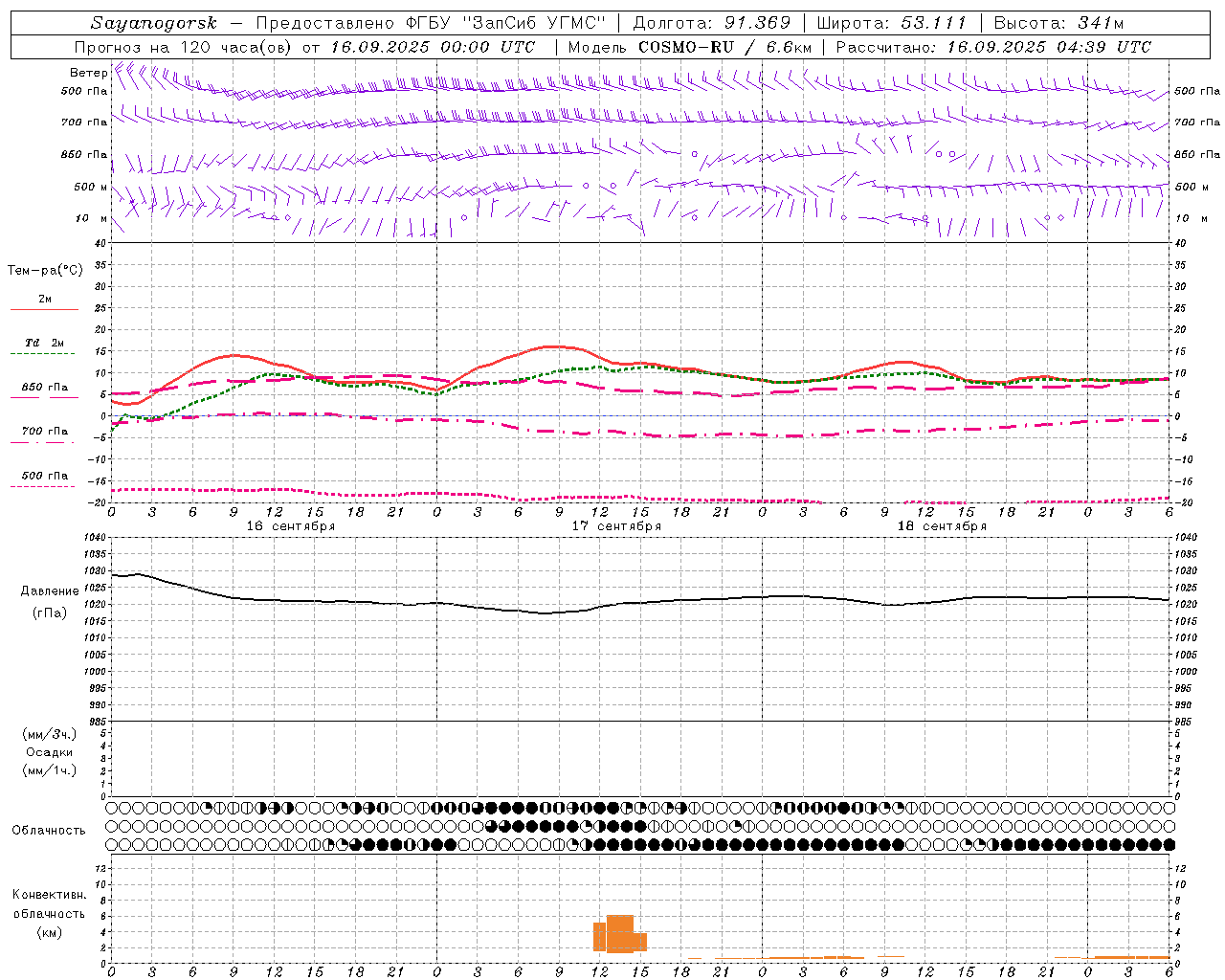Click the 'Осадки' precipitation label
Viewport: 1225px width, 980px height.
(x=50, y=752)
